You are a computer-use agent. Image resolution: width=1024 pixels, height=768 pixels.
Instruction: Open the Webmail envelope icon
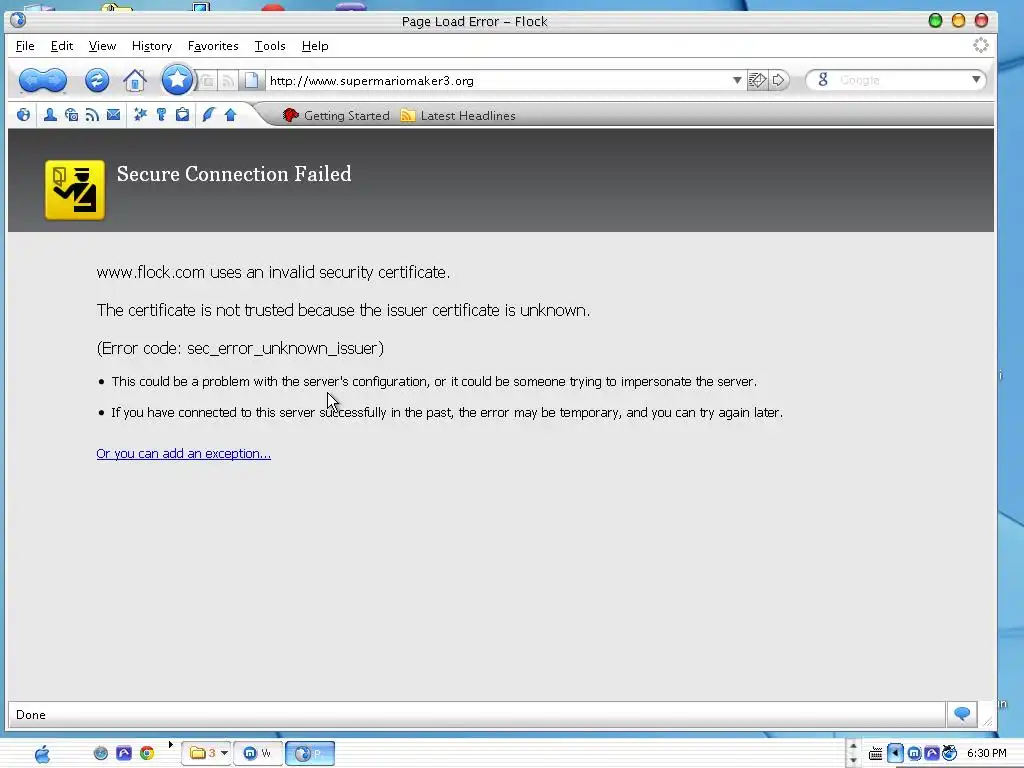tap(114, 115)
